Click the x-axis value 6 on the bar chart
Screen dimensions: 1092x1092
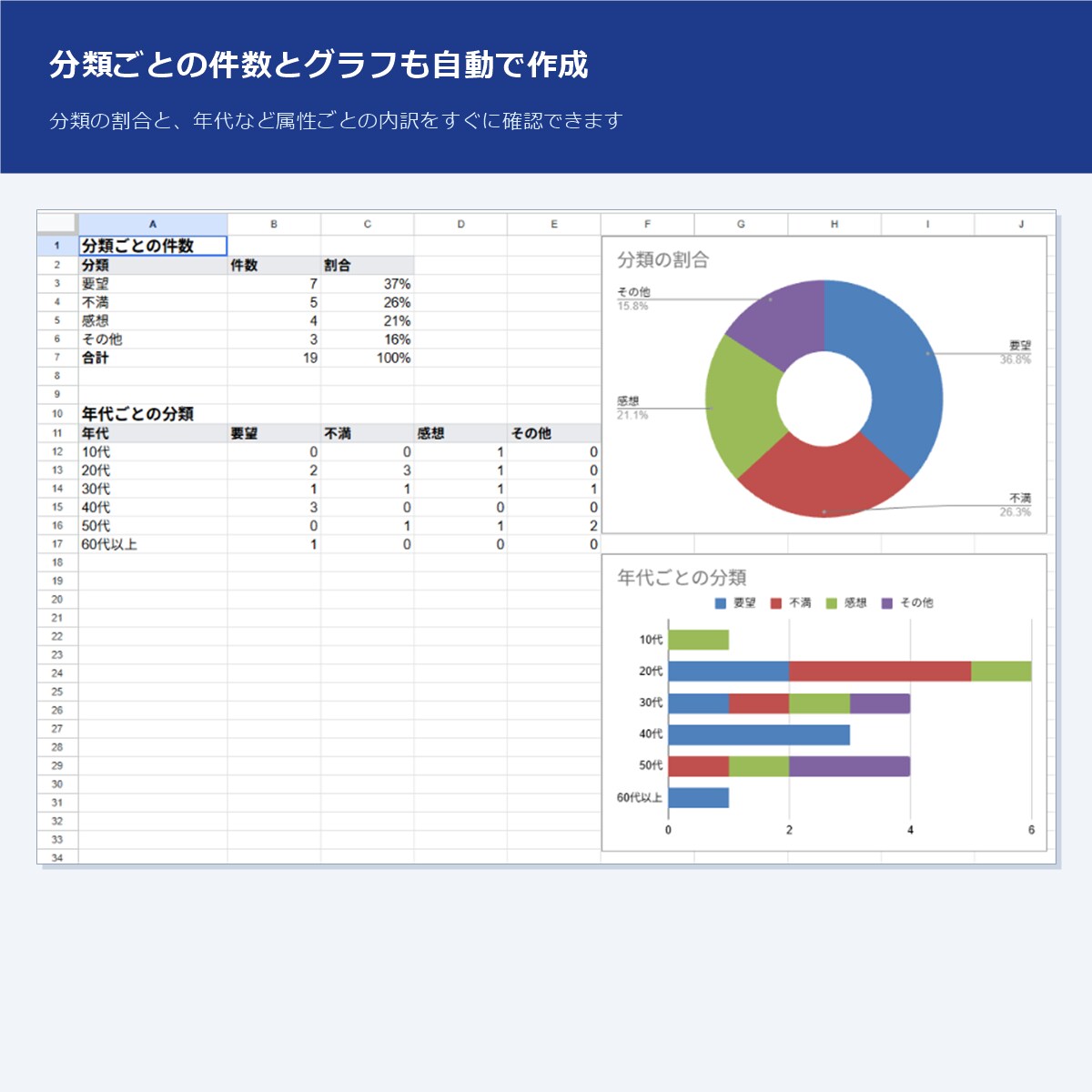(1031, 830)
